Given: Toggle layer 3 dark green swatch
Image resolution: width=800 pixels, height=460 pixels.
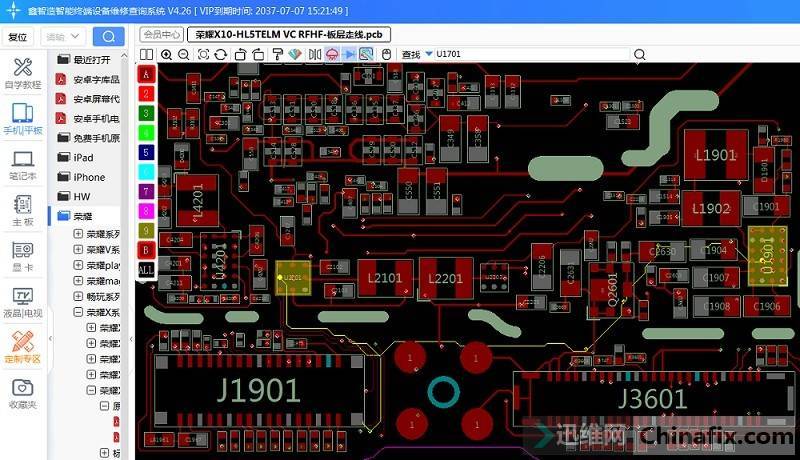Looking at the screenshot, I should point(146,113).
